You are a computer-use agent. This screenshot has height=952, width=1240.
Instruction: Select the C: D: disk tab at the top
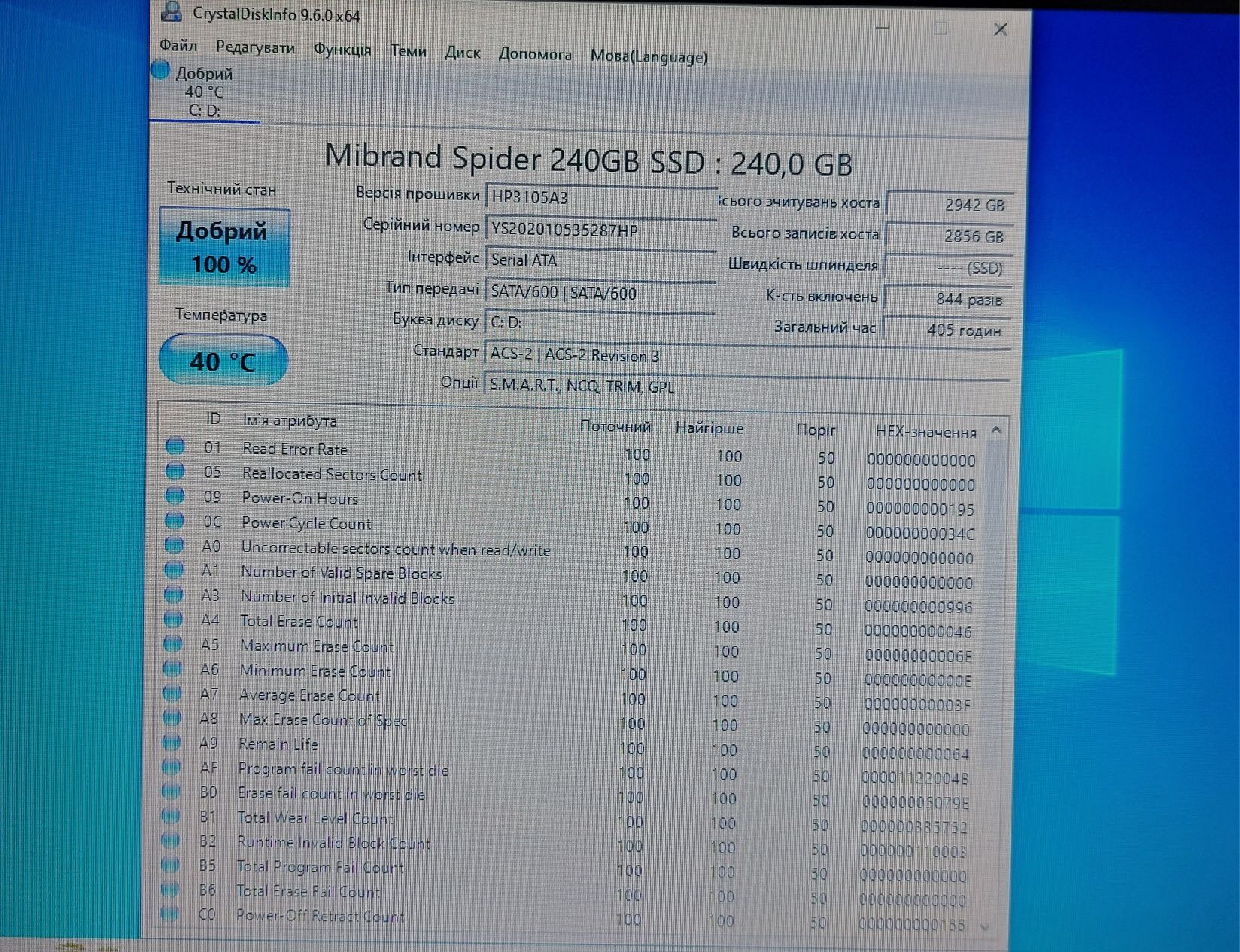pyautogui.click(x=204, y=92)
